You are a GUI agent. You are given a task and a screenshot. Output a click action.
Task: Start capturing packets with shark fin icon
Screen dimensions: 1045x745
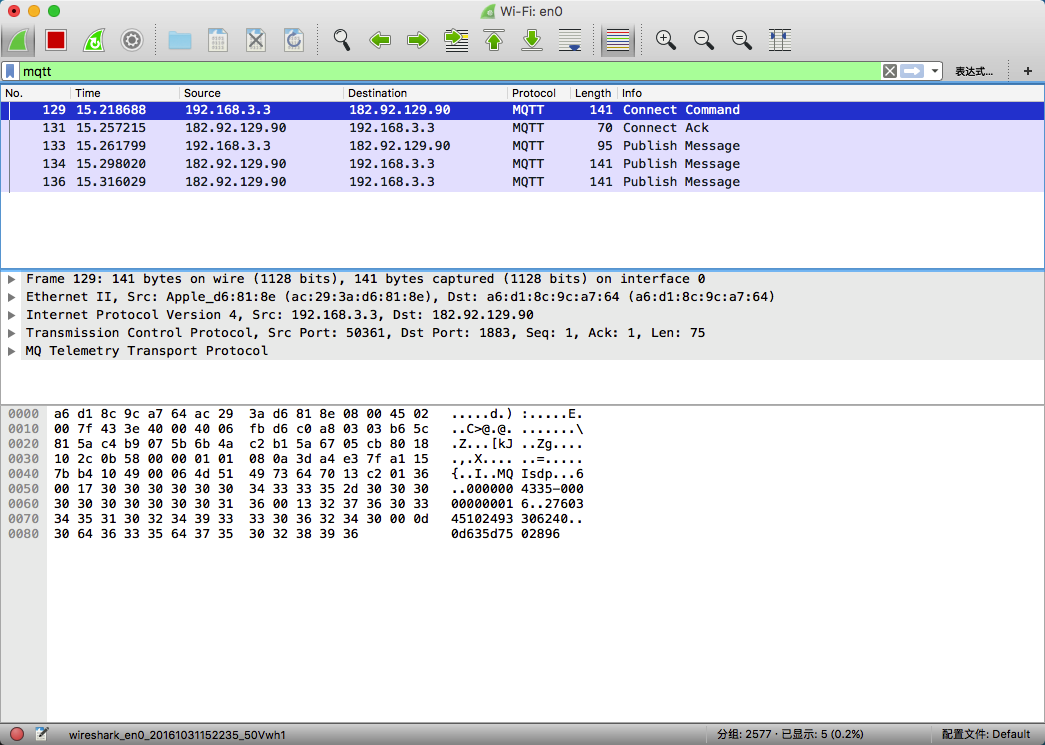pyautogui.click(x=18, y=40)
